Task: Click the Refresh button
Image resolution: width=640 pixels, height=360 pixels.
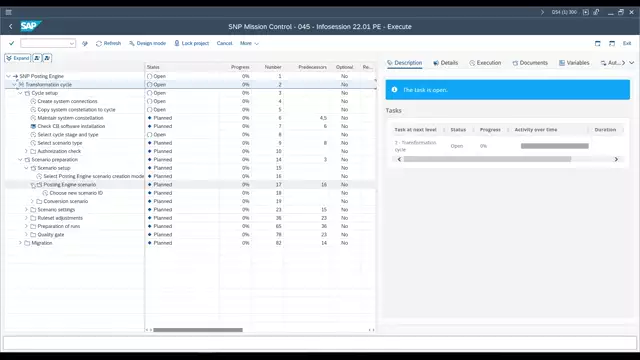Action: [108, 43]
